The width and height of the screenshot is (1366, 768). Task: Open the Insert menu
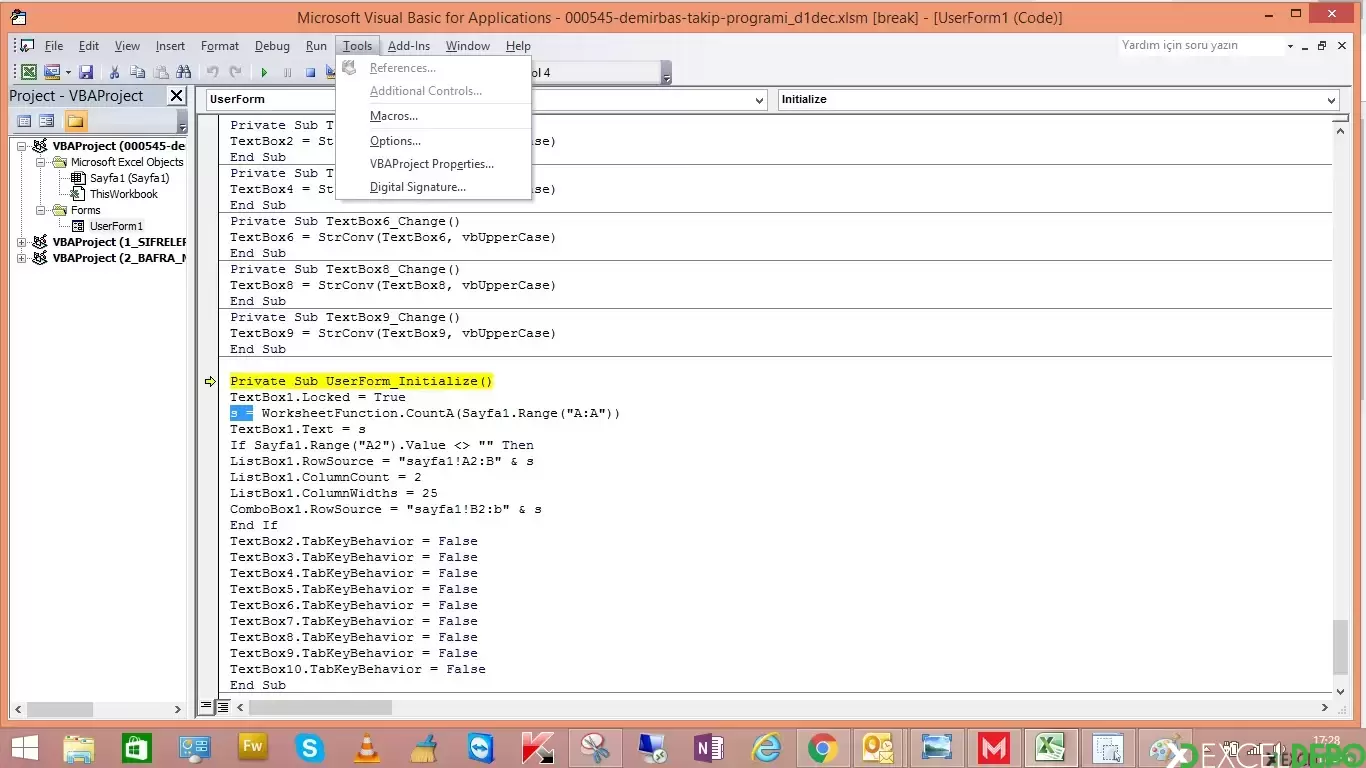(170, 46)
